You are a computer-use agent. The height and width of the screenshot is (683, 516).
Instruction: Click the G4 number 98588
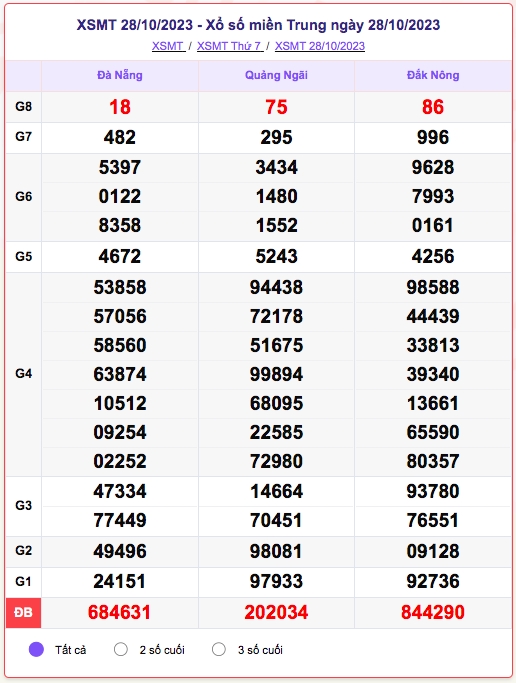(433, 287)
